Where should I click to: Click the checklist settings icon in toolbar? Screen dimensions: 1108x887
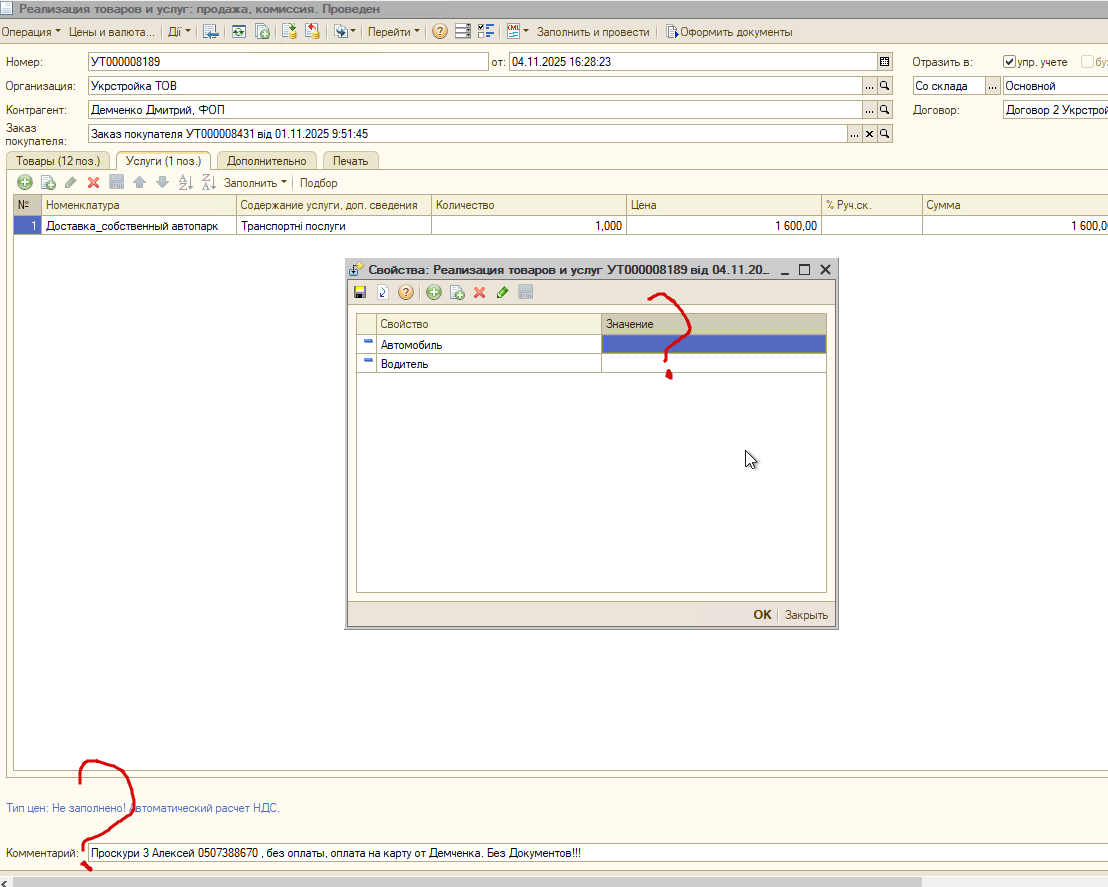point(486,32)
